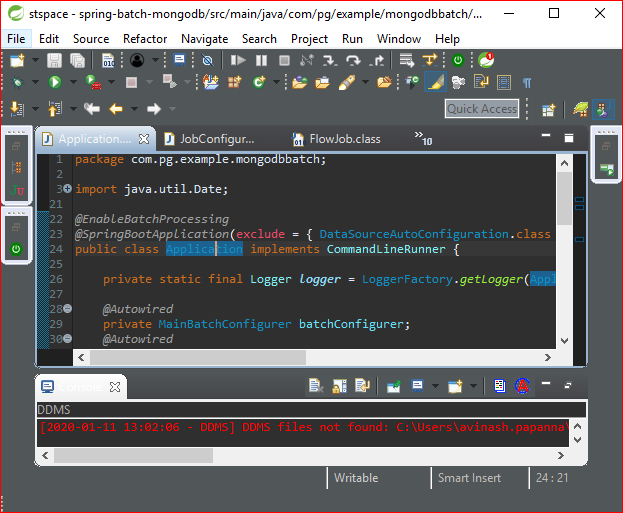This screenshot has width=623, height=513.
Task: Expand the folded imports on line 3
Action: 68,188
